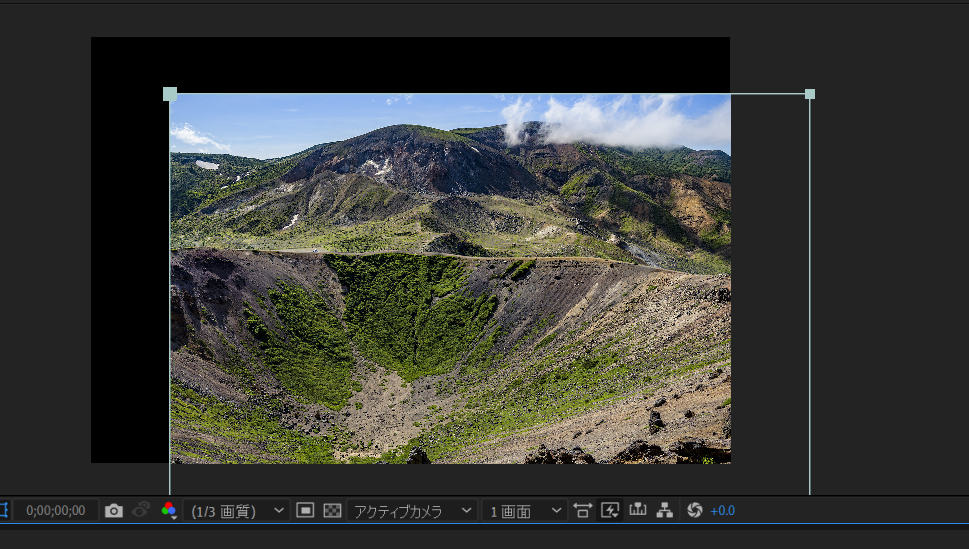Open the 1 画面 view layout dropdown
The width and height of the screenshot is (969, 549).
525,511
